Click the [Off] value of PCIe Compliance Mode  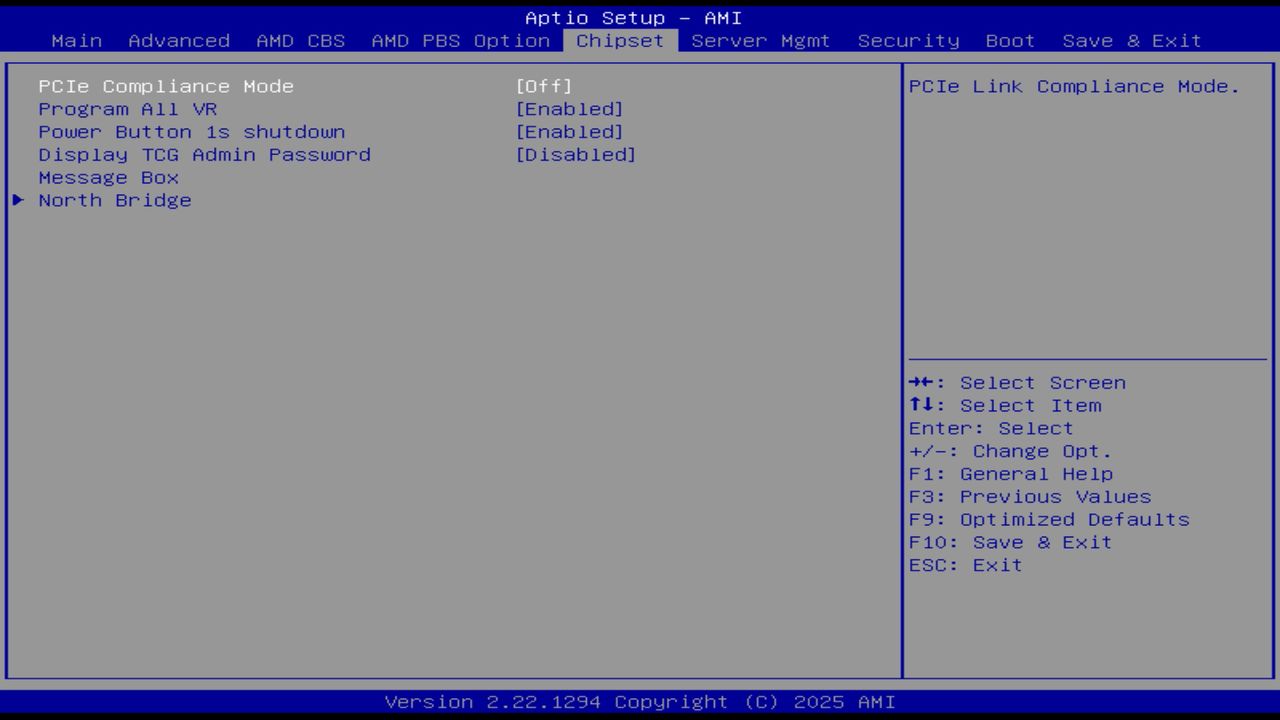pos(544,86)
